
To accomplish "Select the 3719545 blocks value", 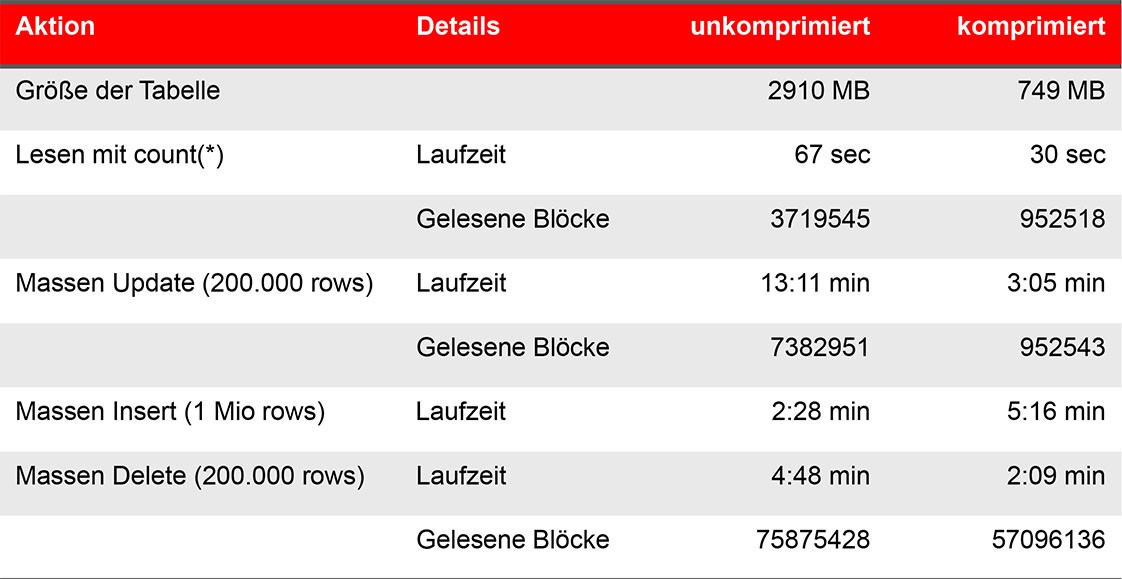I will point(820,219).
